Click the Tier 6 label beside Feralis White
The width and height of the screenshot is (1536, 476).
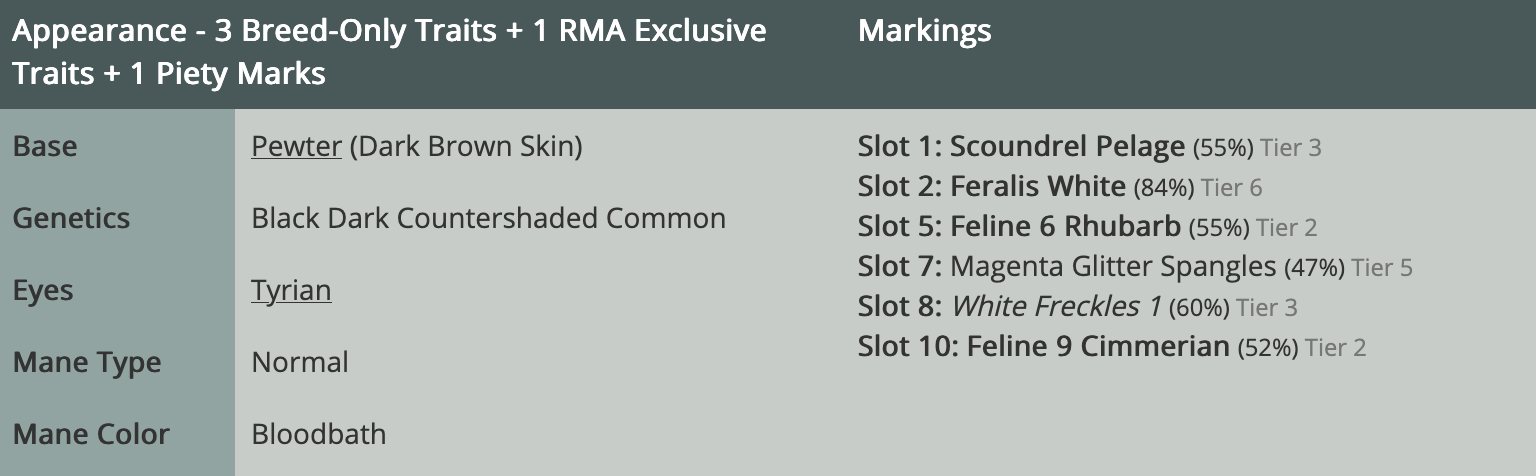pyautogui.click(x=1231, y=188)
